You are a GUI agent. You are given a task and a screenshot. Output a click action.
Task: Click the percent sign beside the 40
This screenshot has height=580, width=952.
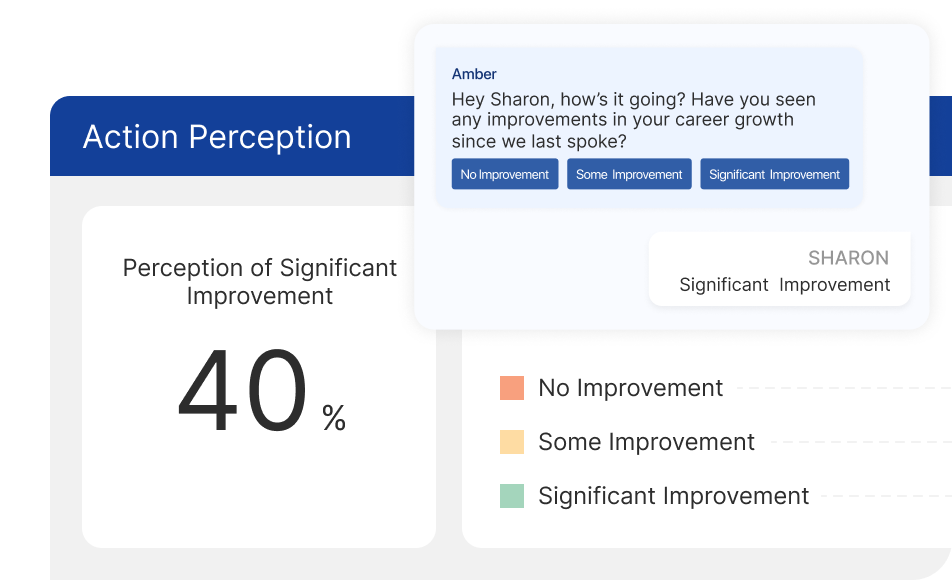(334, 417)
